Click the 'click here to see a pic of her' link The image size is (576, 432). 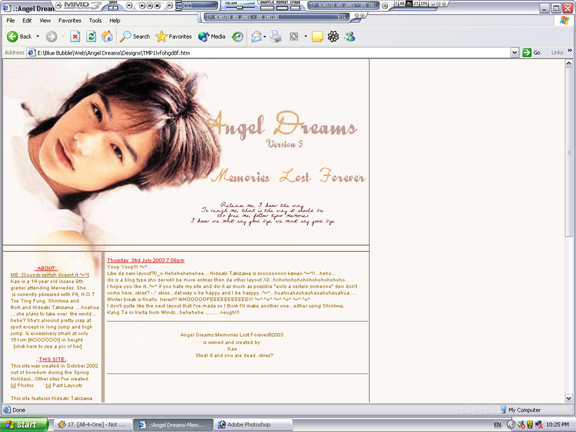pos(48,346)
